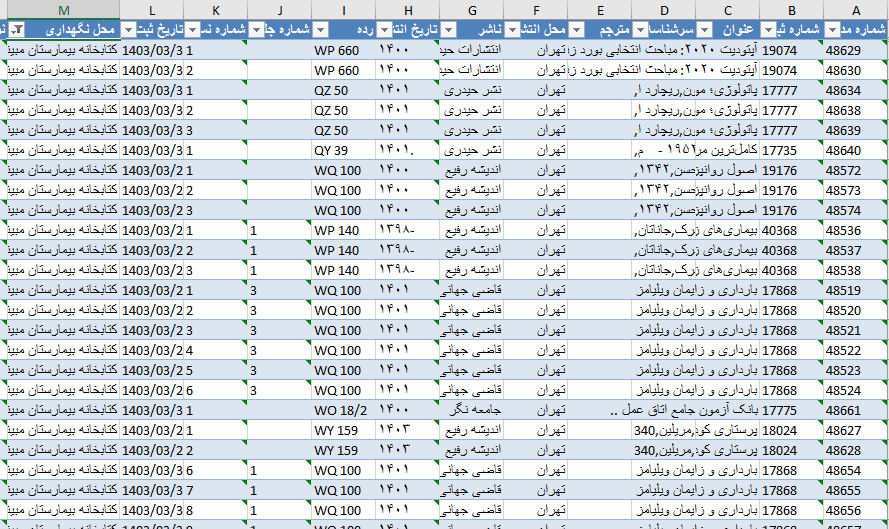
Task: Select cell containing 48629
Action: pos(855,50)
